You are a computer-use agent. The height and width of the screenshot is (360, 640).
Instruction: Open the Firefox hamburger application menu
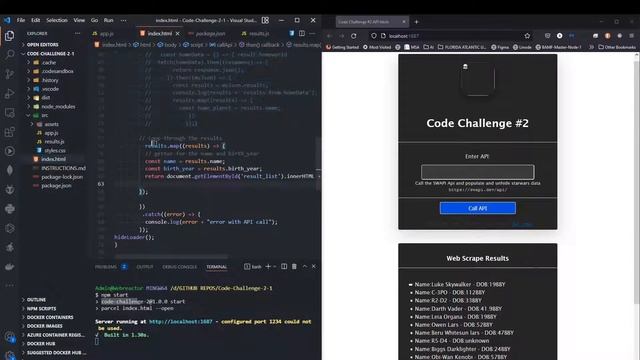pyautogui.click(x=631, y=36)
